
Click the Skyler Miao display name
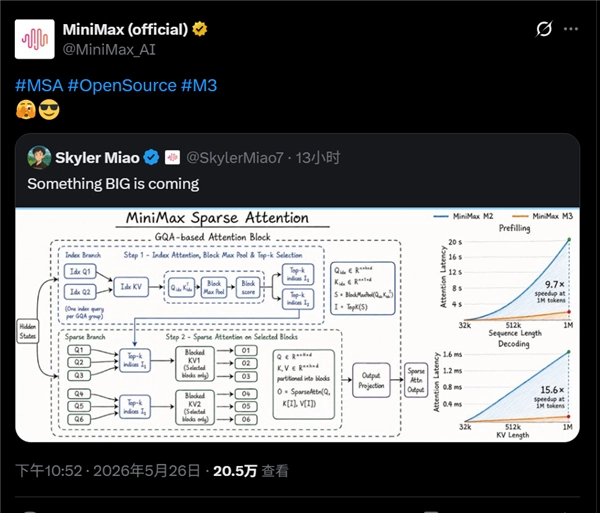97,158
